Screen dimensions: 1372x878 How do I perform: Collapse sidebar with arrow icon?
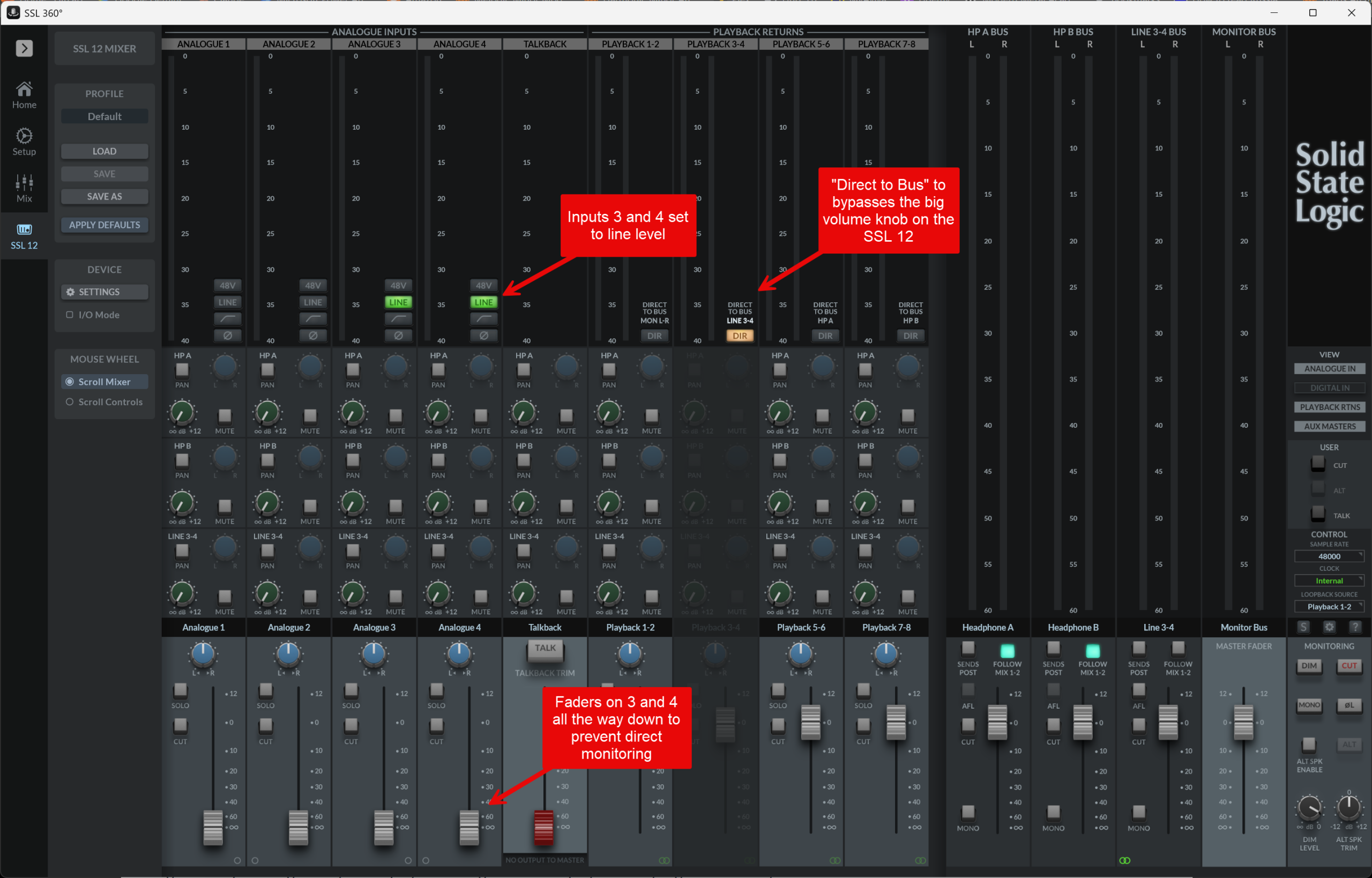click(24, 48)
